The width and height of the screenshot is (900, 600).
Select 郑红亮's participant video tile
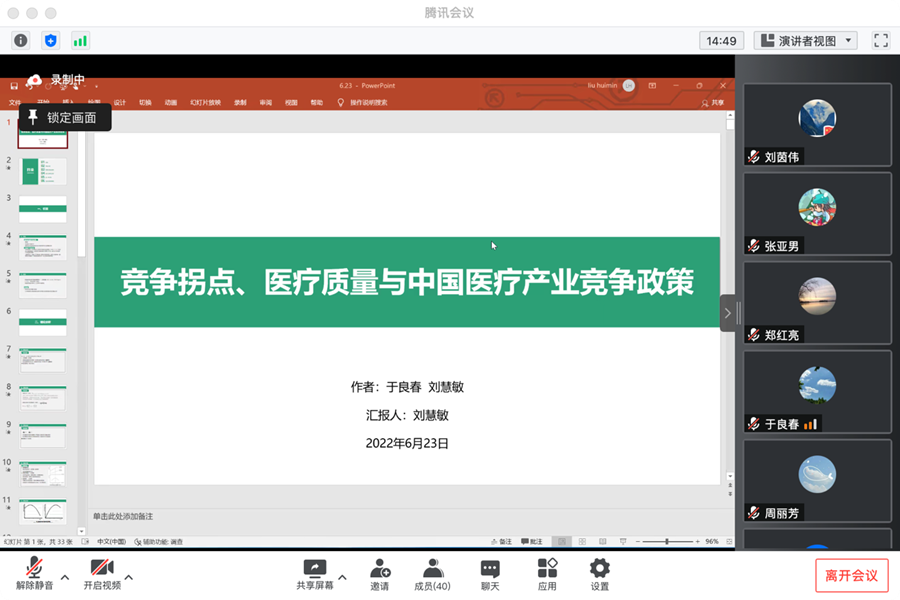pos(817,302)
